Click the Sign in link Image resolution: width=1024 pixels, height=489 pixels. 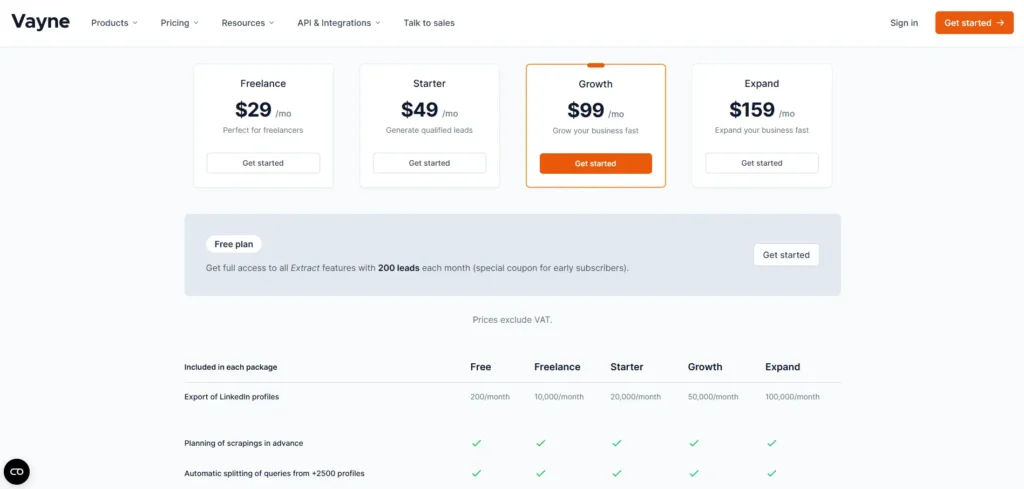pyautogui.click(x=904, y=23)
